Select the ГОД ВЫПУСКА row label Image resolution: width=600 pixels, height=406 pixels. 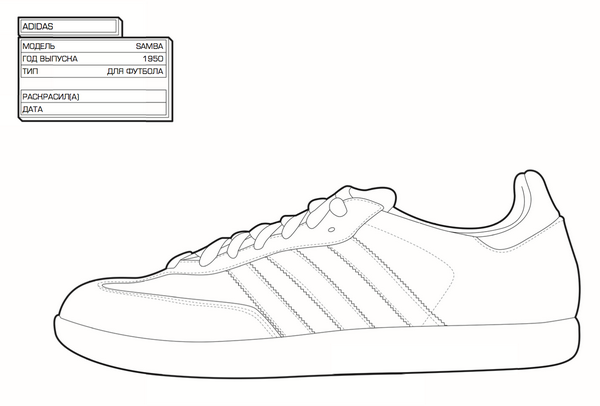pyautogui.click(x=50, y=59)
